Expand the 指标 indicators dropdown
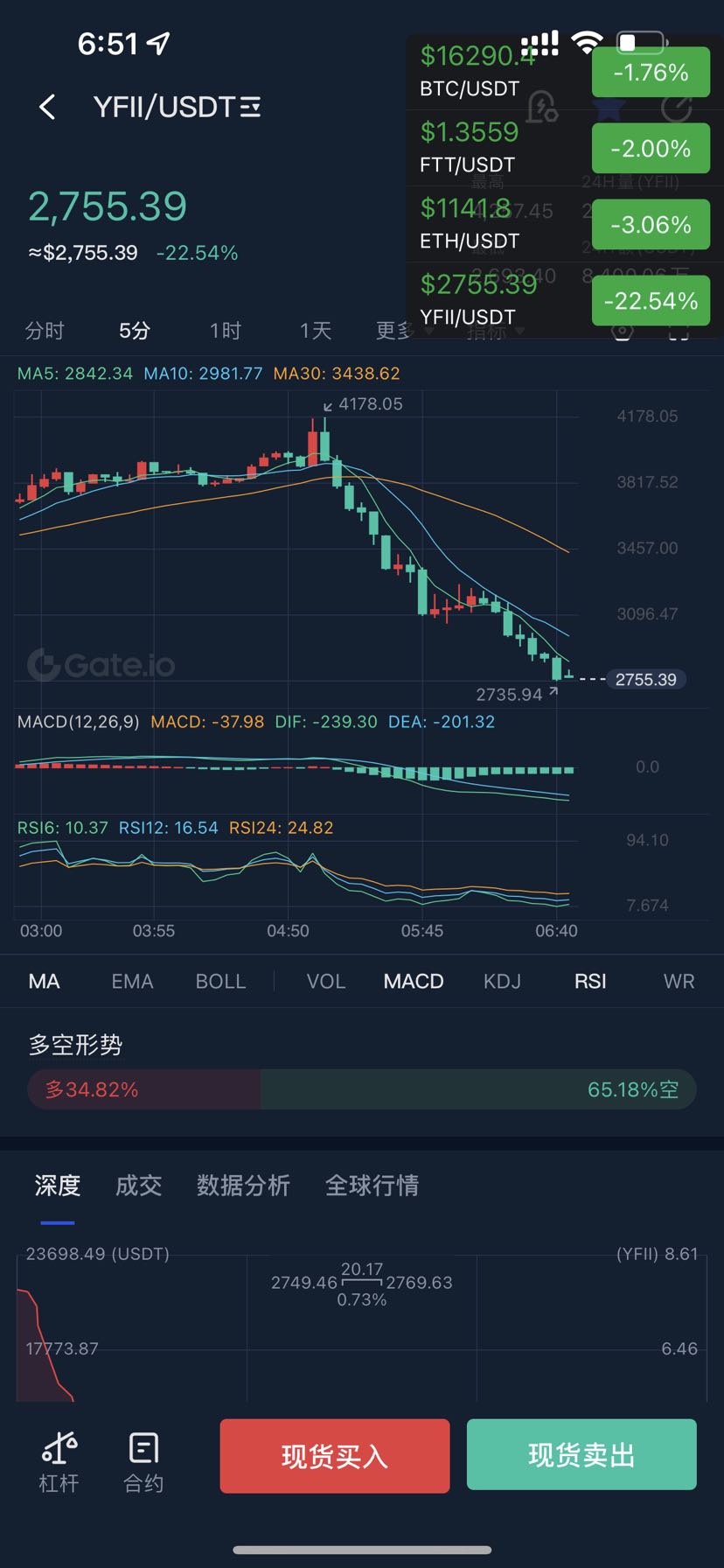The width and height of the screenshot is (724, 1568). [495, 332]
